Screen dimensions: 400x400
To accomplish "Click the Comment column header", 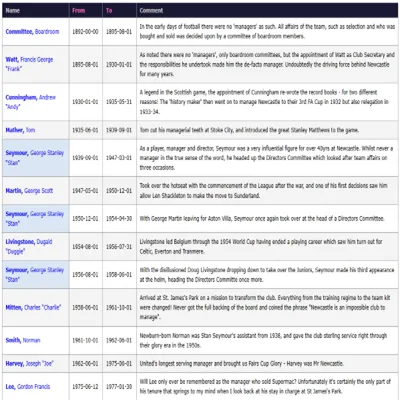I will coord(151,10).
